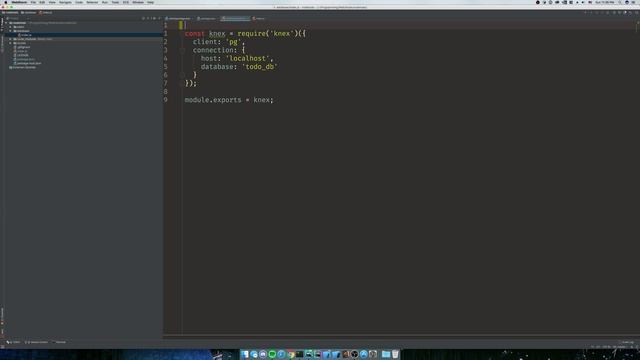Open Finder from the Dock

click(x=244, y=354)
